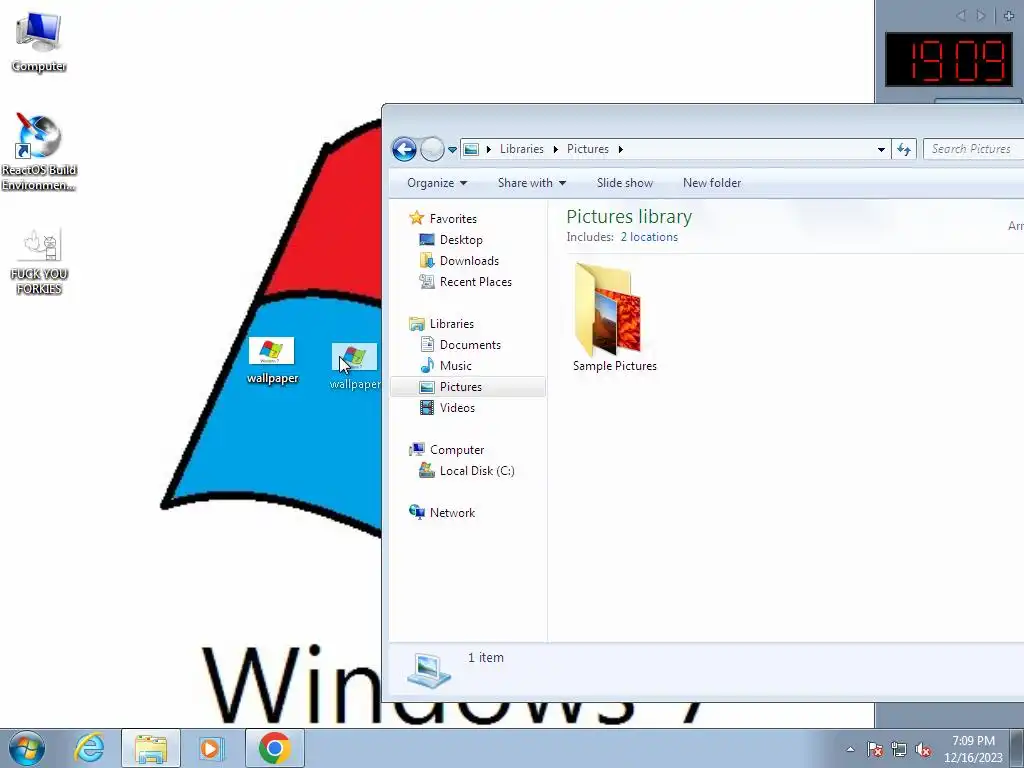The width and height of the screenshot is (1024, 768).
Task: Click the disabled Forward navigation button
Action: tap(432, 150)
